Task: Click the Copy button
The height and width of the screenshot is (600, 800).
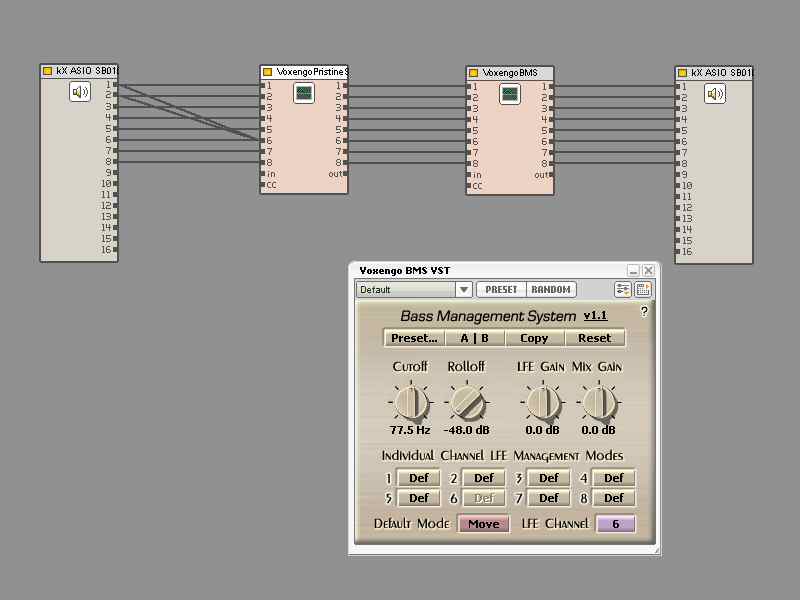Action: [534, 338]
